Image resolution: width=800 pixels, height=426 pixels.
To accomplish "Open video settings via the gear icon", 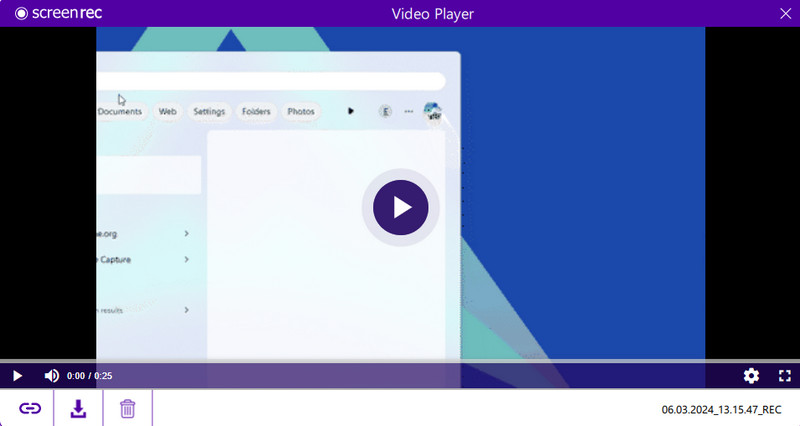I will pos(751,376).
